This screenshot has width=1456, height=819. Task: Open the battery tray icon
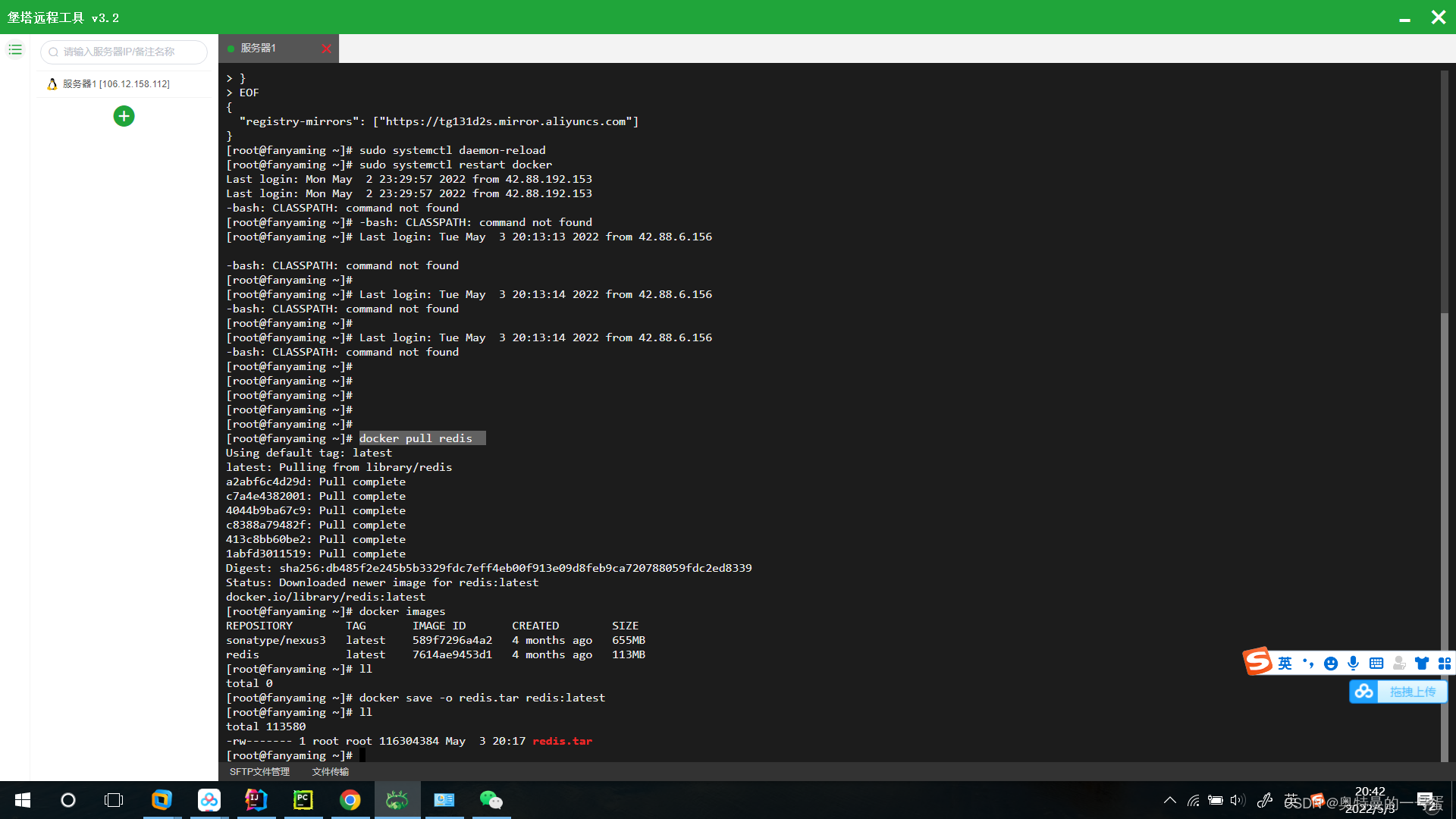[1216, 800]
